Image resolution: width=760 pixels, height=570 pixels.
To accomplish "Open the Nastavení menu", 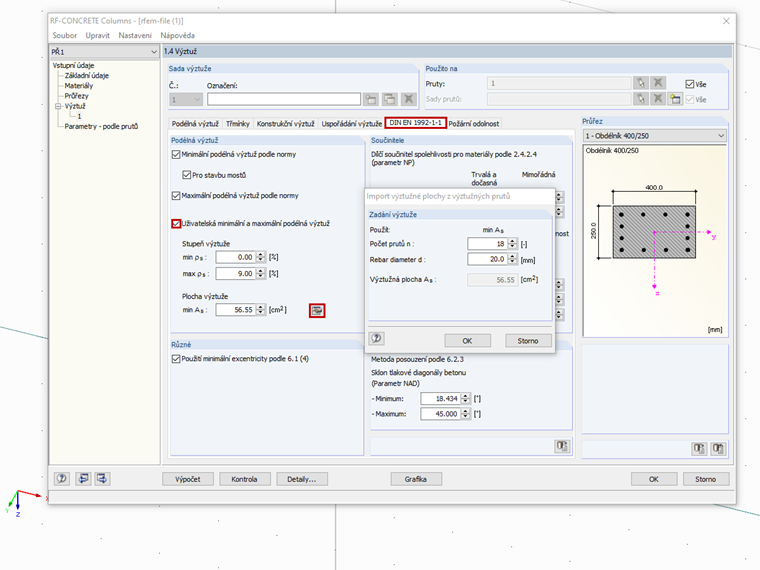I will [x=135, y=35].
